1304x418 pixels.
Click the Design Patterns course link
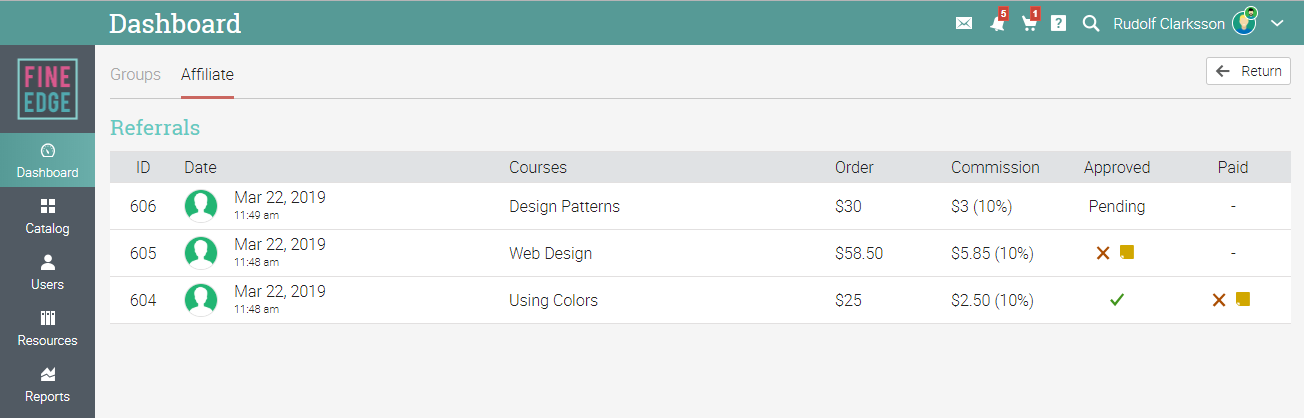pos(564,206)
